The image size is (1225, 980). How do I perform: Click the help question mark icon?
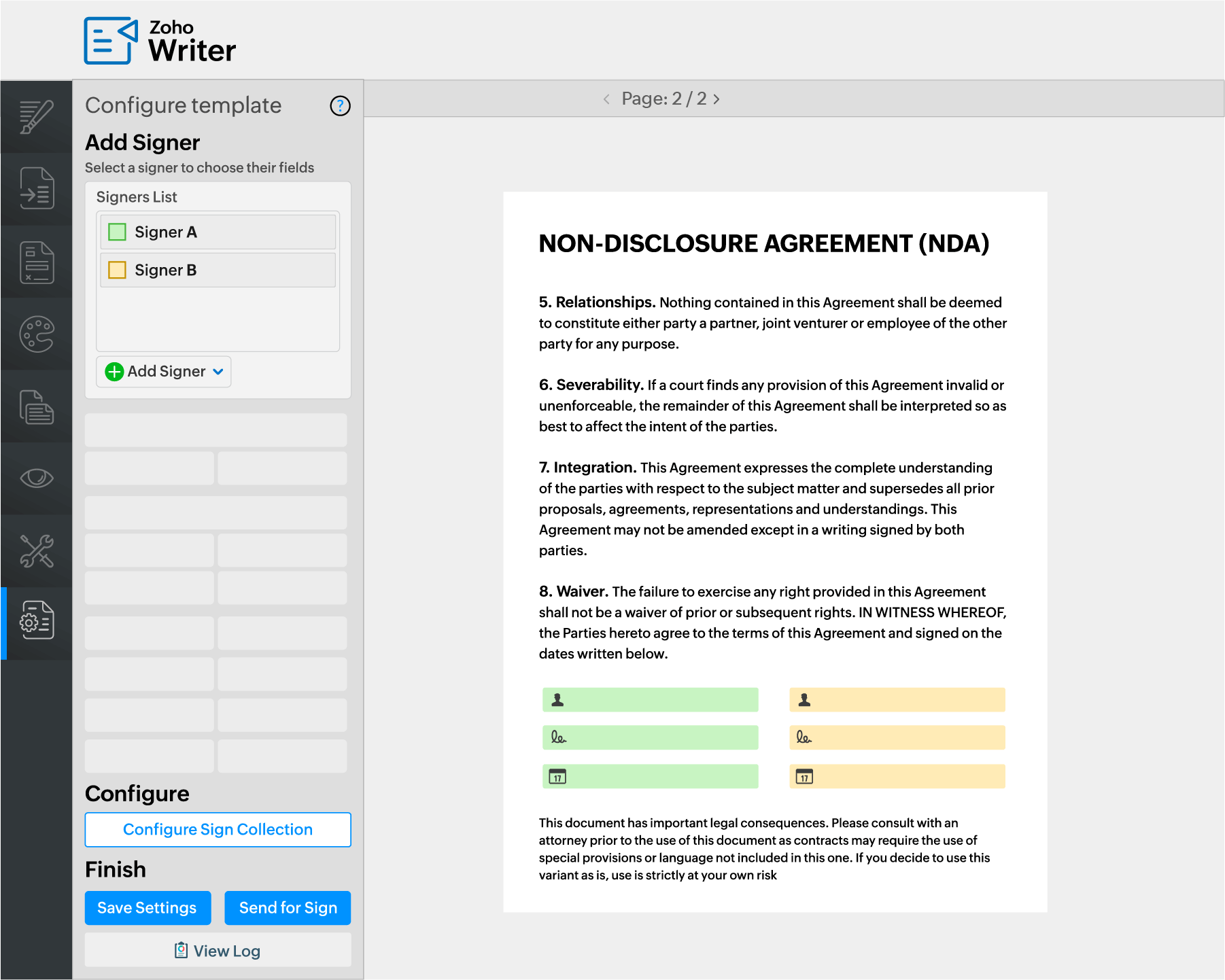[x=340, y=106]
